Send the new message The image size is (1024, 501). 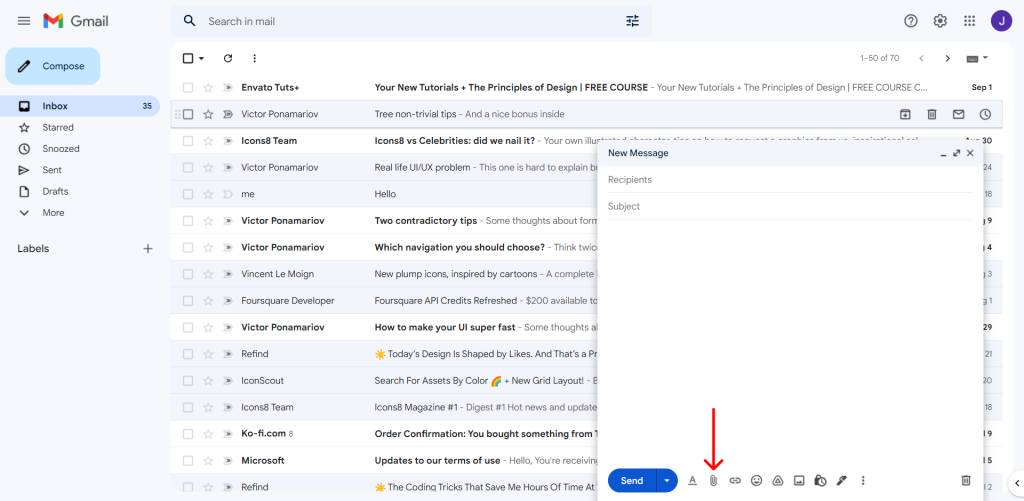point(632,481)
